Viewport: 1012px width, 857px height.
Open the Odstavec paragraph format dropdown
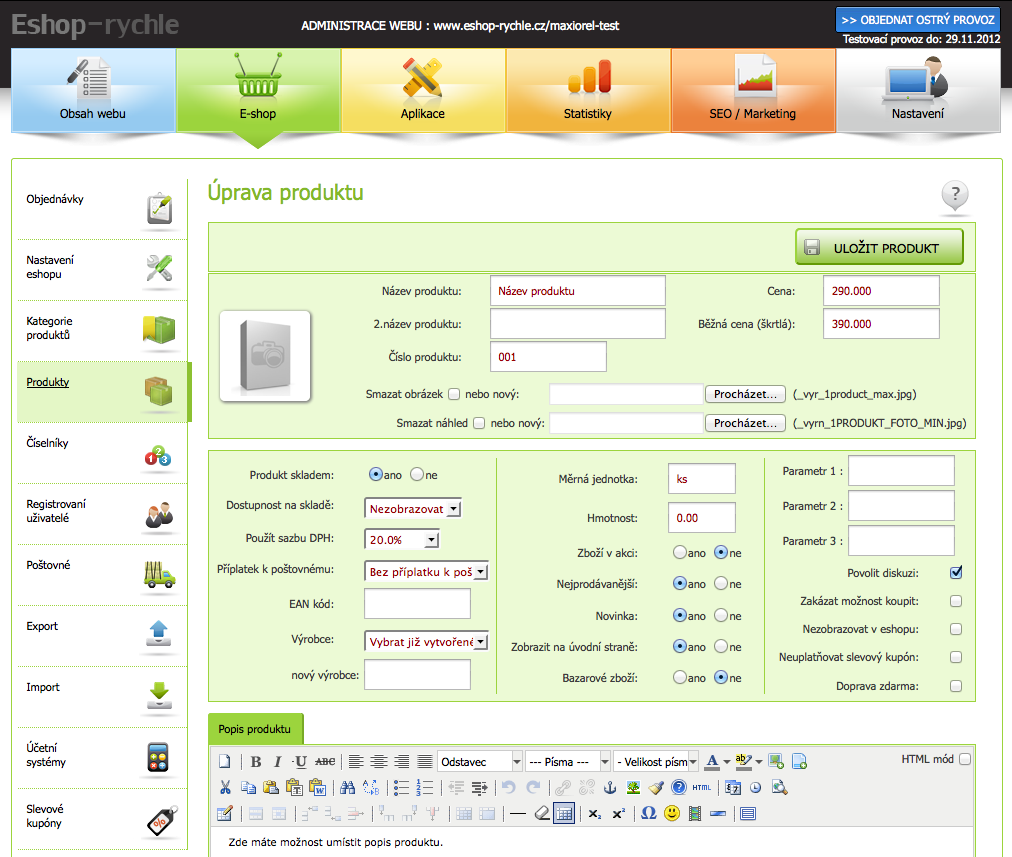pos(480,762)
